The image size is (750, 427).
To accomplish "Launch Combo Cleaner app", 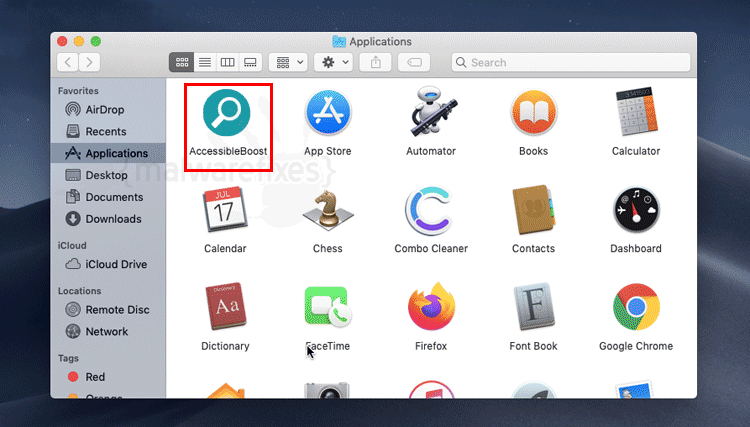I will click(429, 210).
